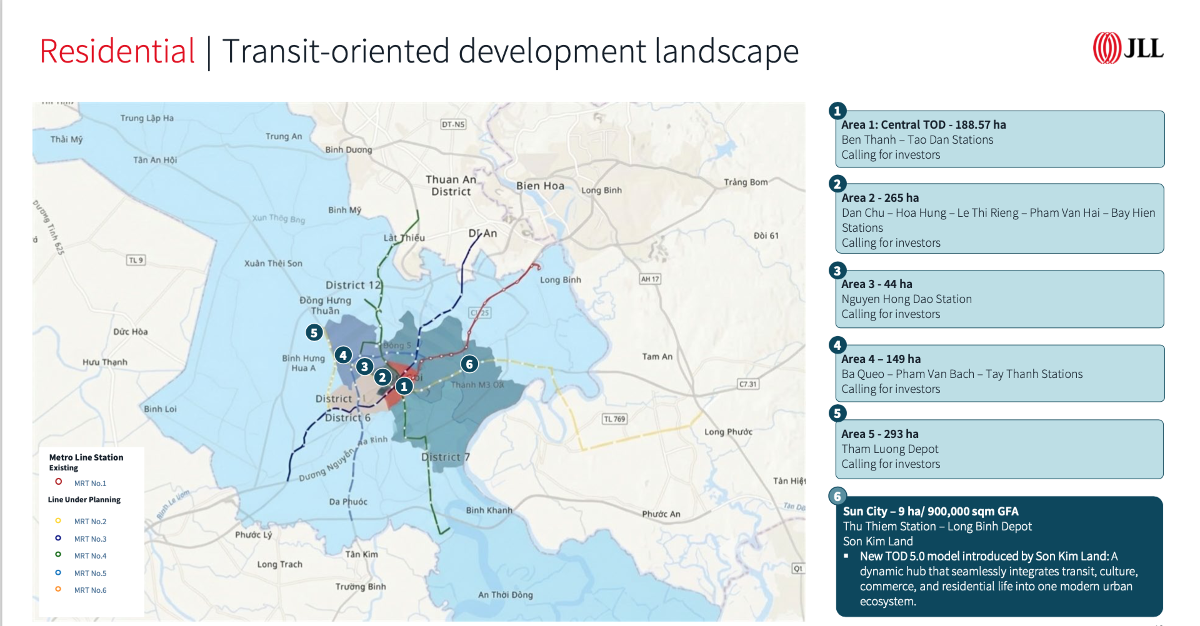
Task: Click the Bien Hoa label on map
Action: (x=541, y=186)
